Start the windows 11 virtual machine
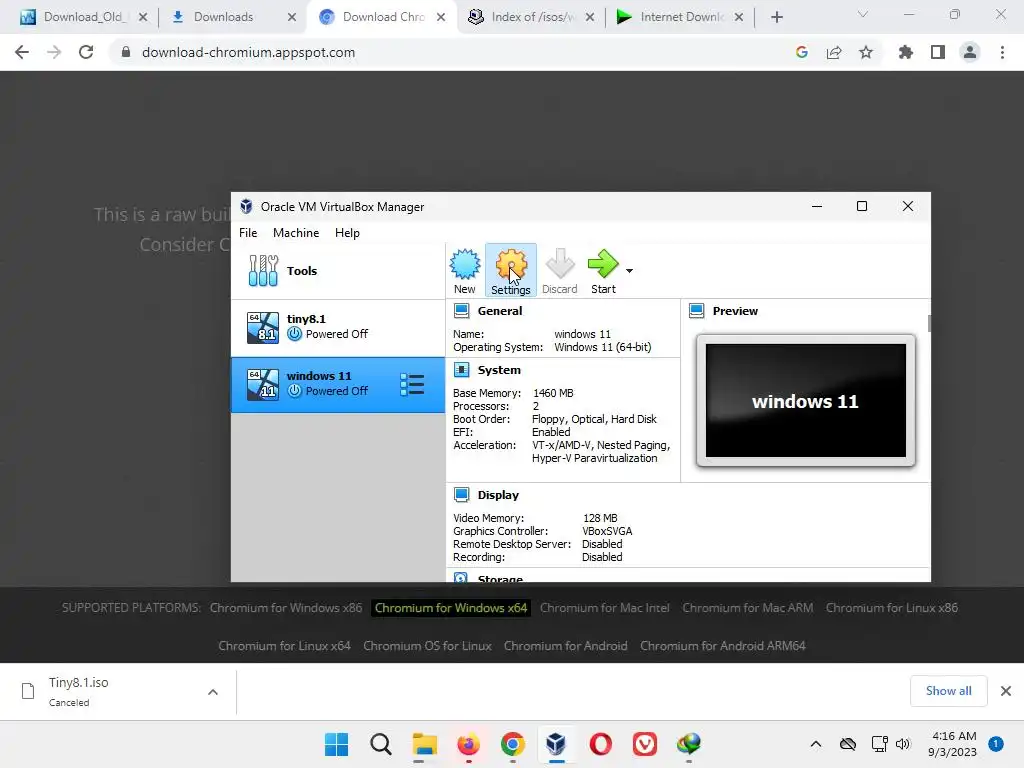Screen dimensions: 1024x768 pos(603,271)
